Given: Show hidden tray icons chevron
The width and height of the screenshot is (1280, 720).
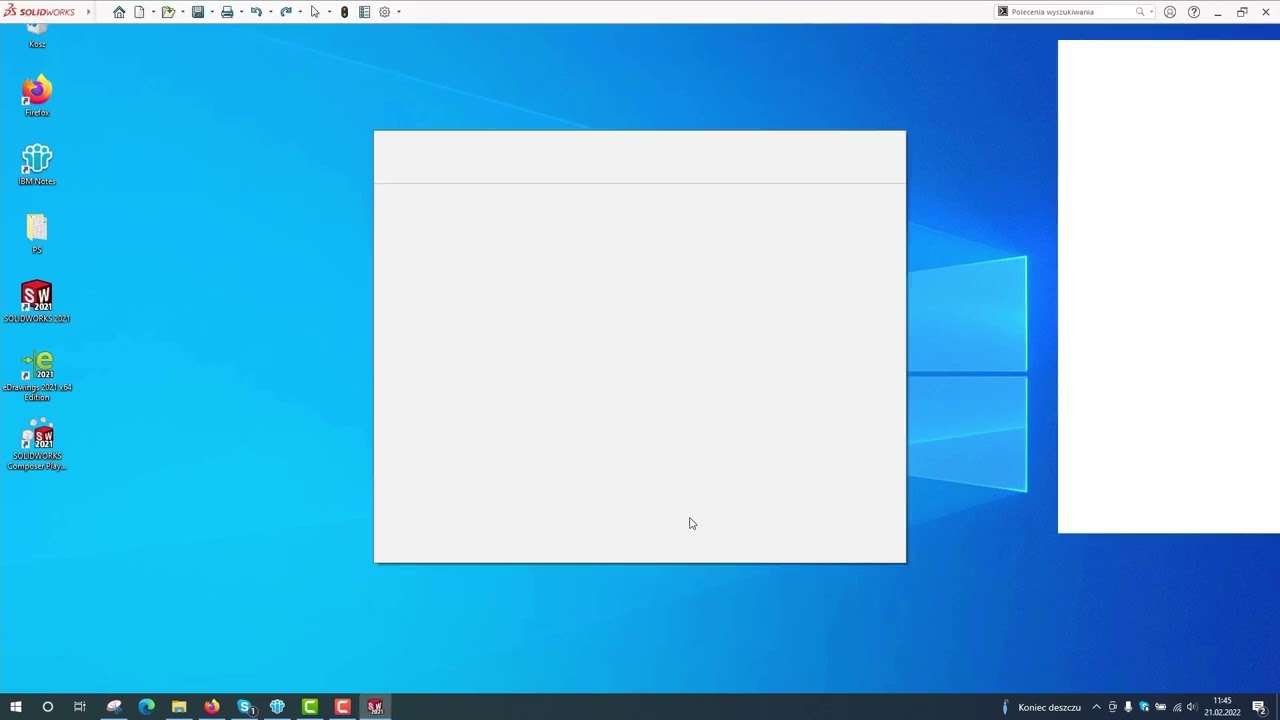Looking at the screenshot, I should [1096, 707].
